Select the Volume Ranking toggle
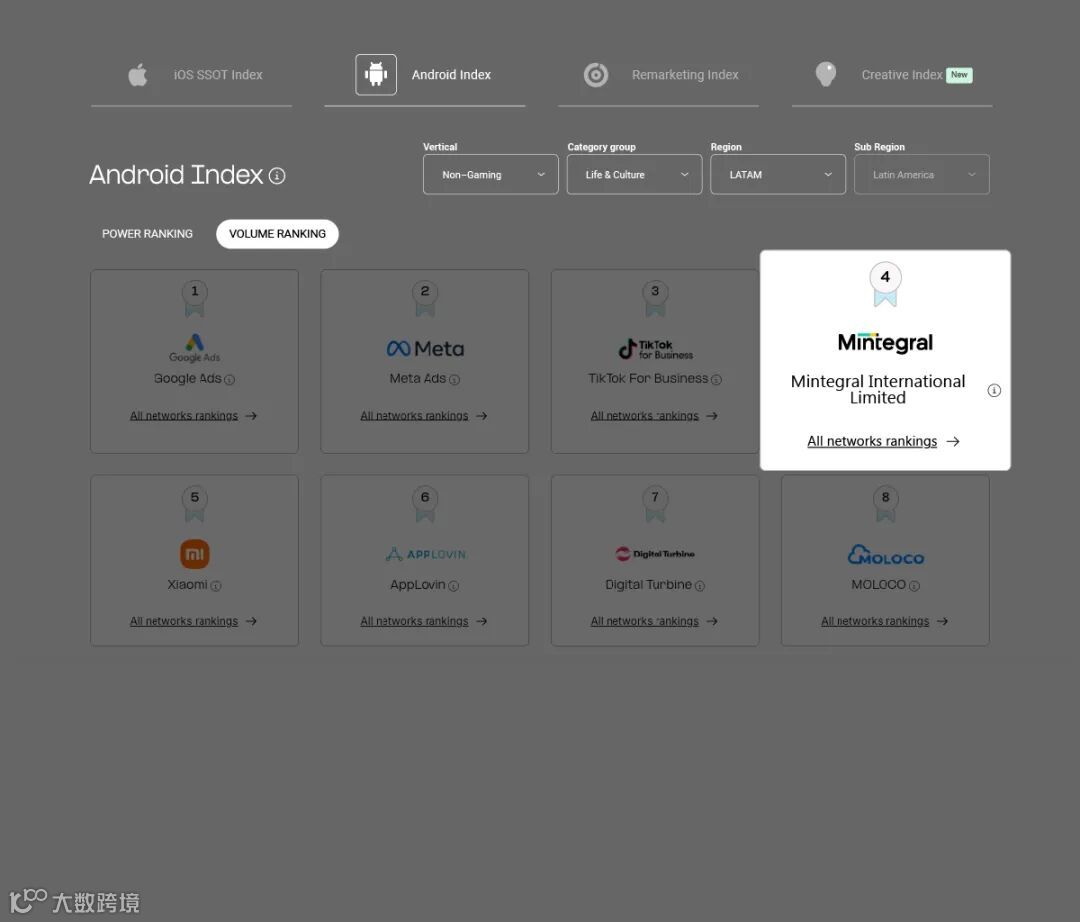The height and width of the screenshot is (922, 1080). [278, 234]
